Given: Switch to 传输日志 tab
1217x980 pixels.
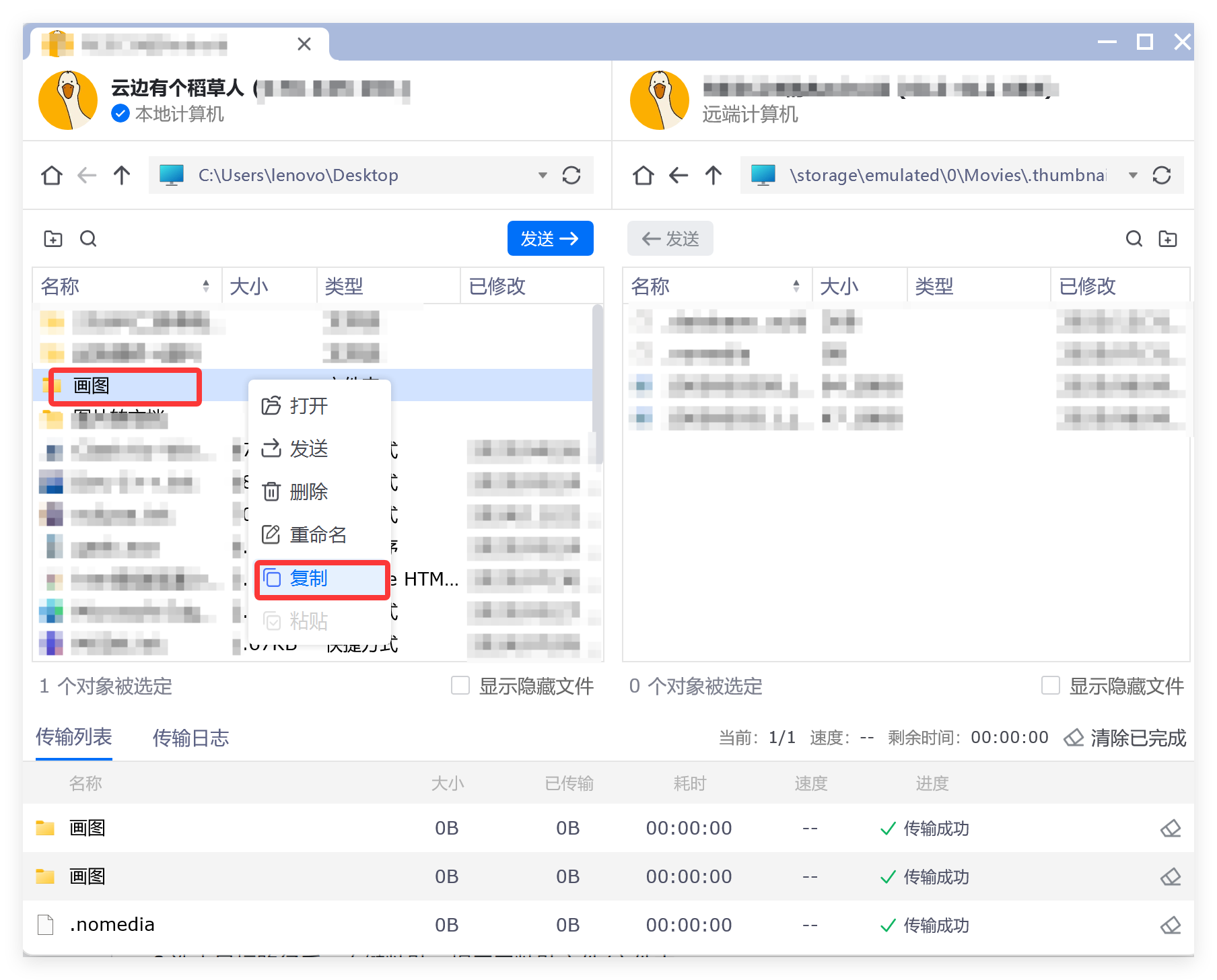Looking at the screenshot, I should 191,738.
